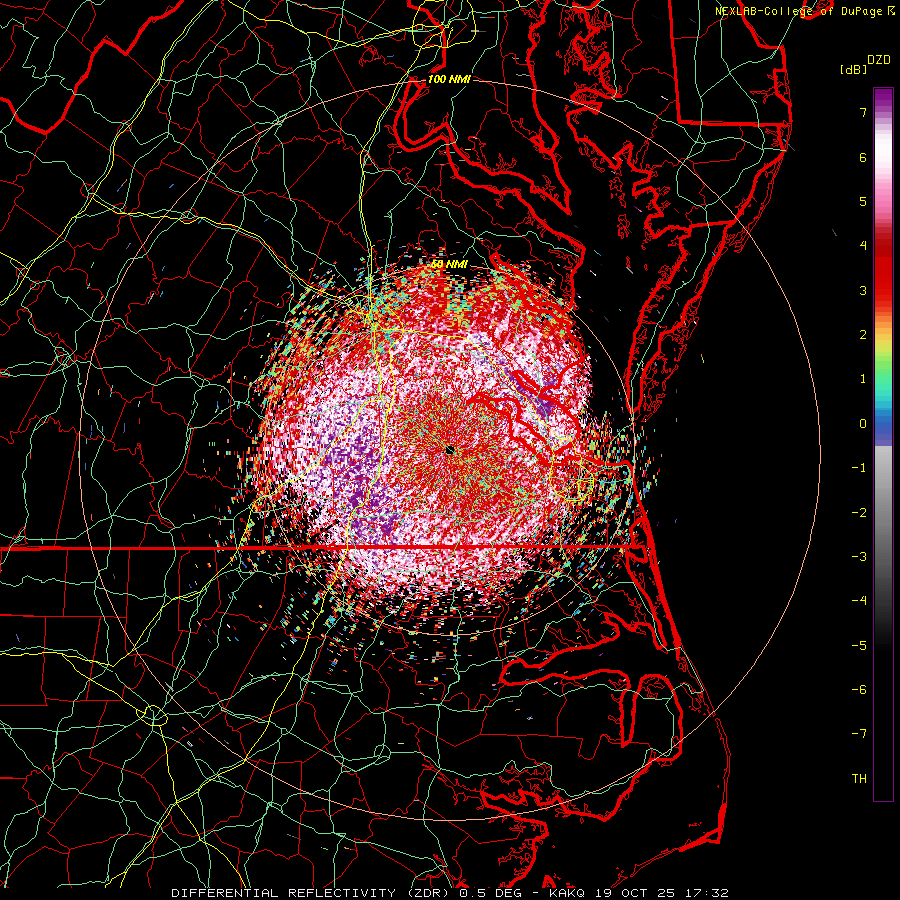Click the -3 value on the dB scale
This screenshot has height=900, width=900.
pos(859,557)
